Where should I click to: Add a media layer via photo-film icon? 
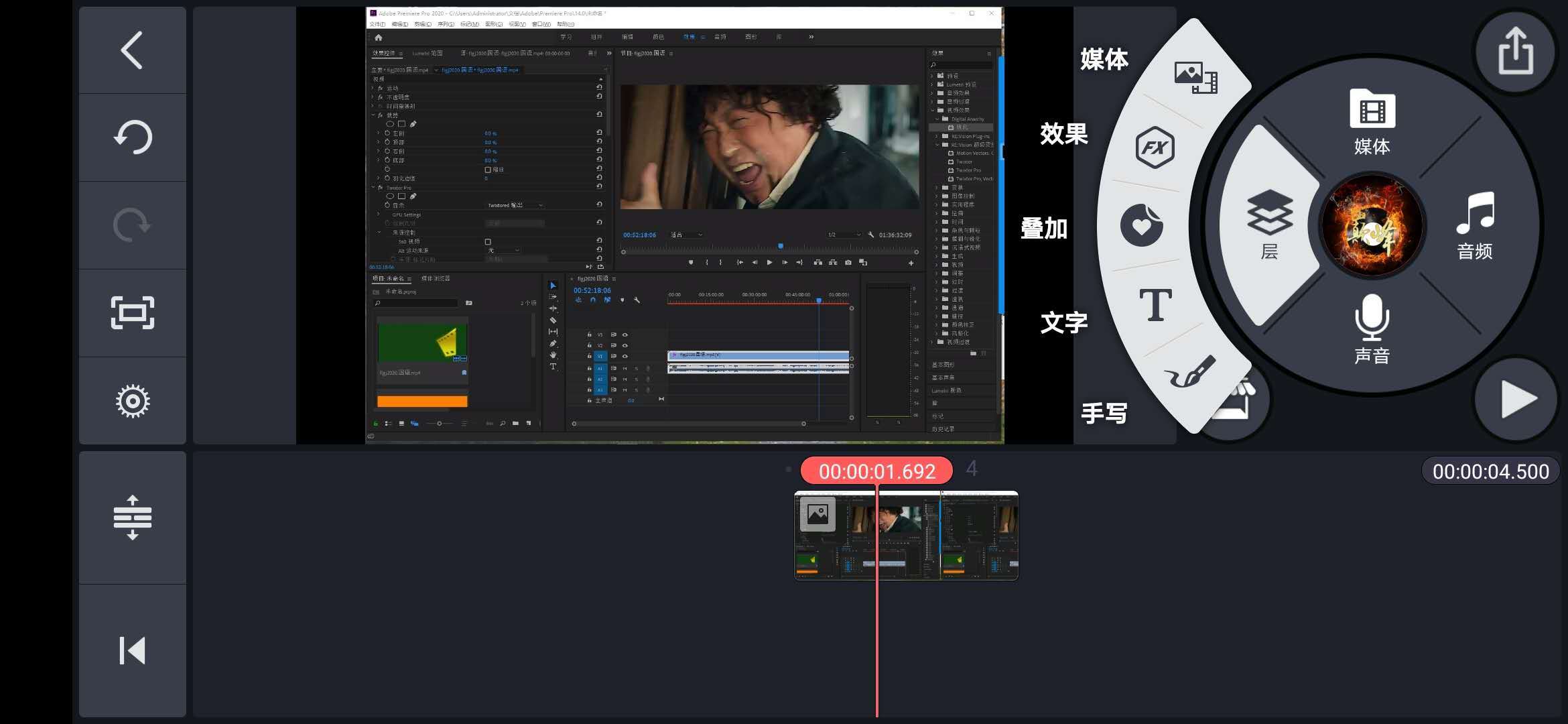[1195, 78]
